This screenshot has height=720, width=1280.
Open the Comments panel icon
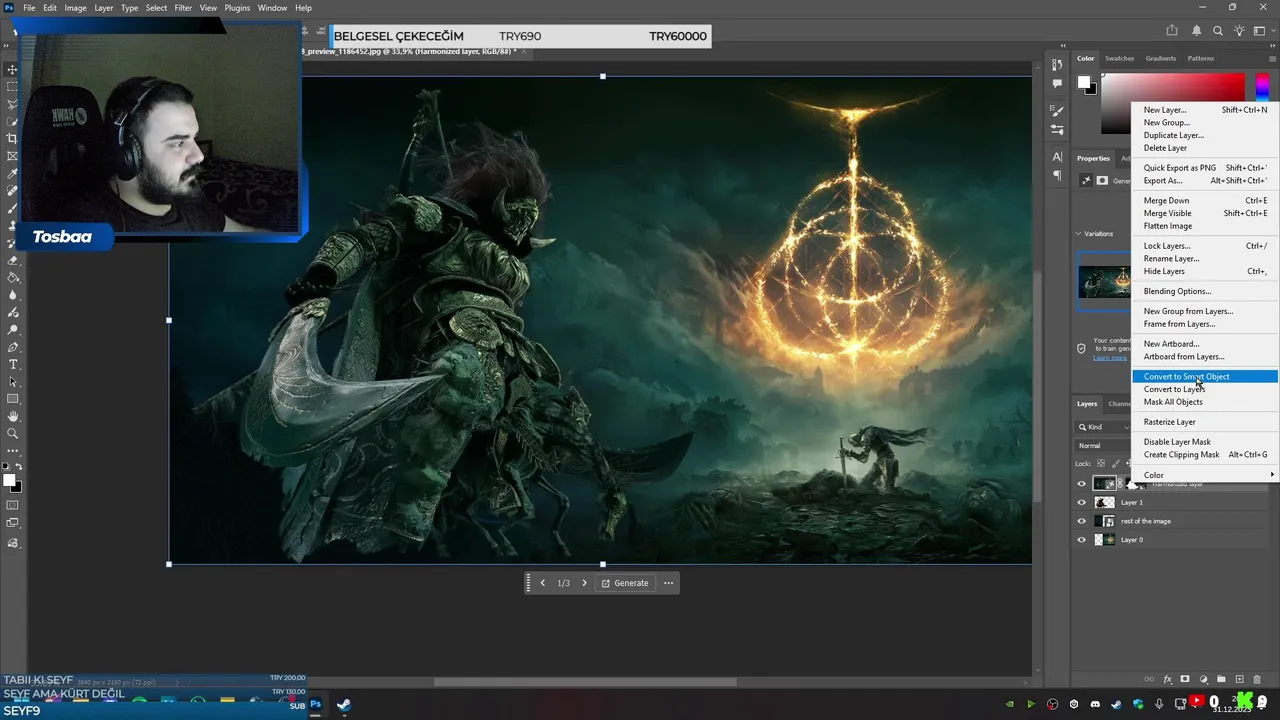[x=1057, y=83]
